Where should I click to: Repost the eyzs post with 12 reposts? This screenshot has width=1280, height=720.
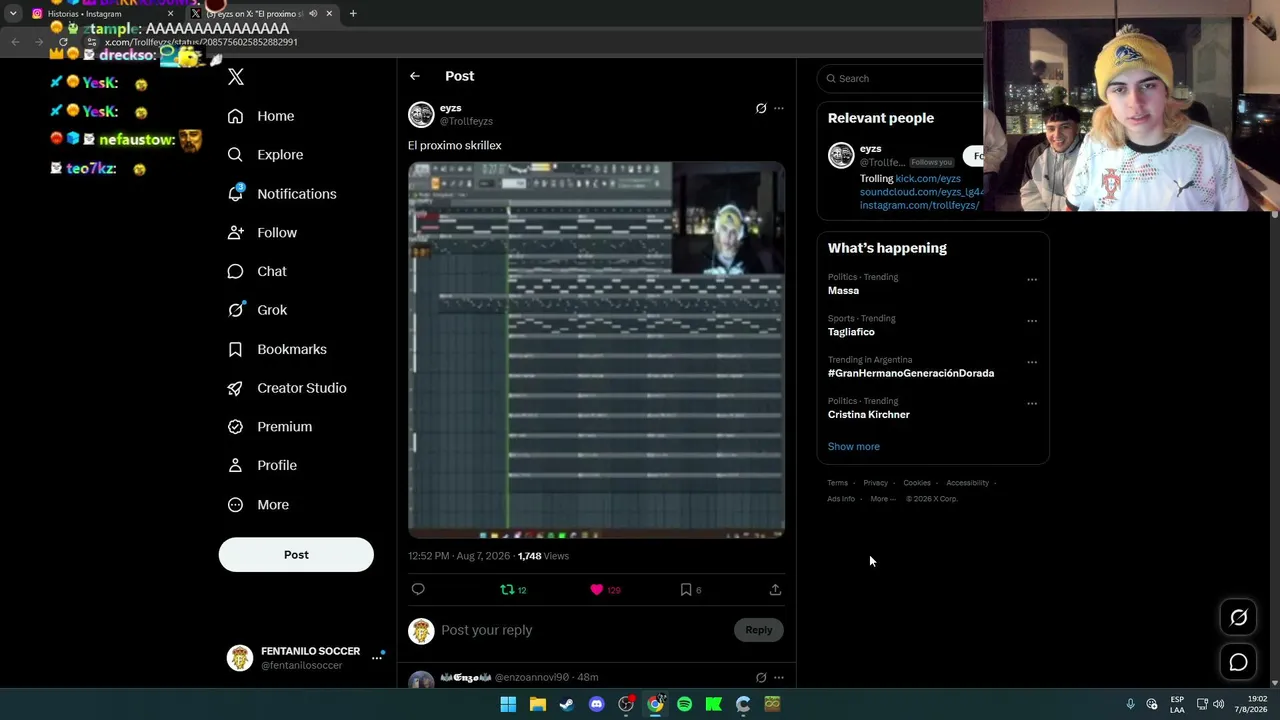513,590
